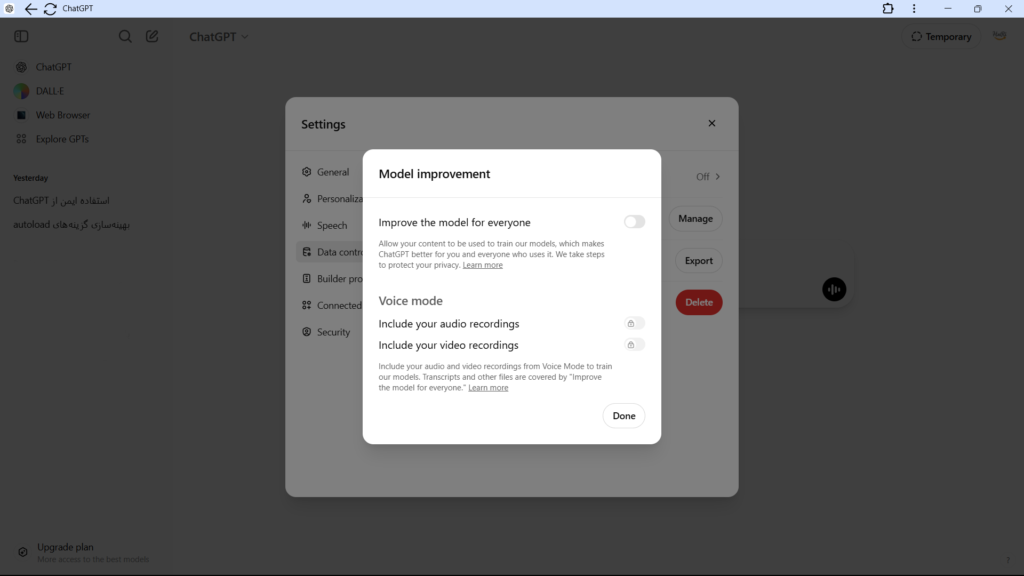Click ChatGPT logo icon in sidebar
The image size is (1024, 576).
point(22,67)
